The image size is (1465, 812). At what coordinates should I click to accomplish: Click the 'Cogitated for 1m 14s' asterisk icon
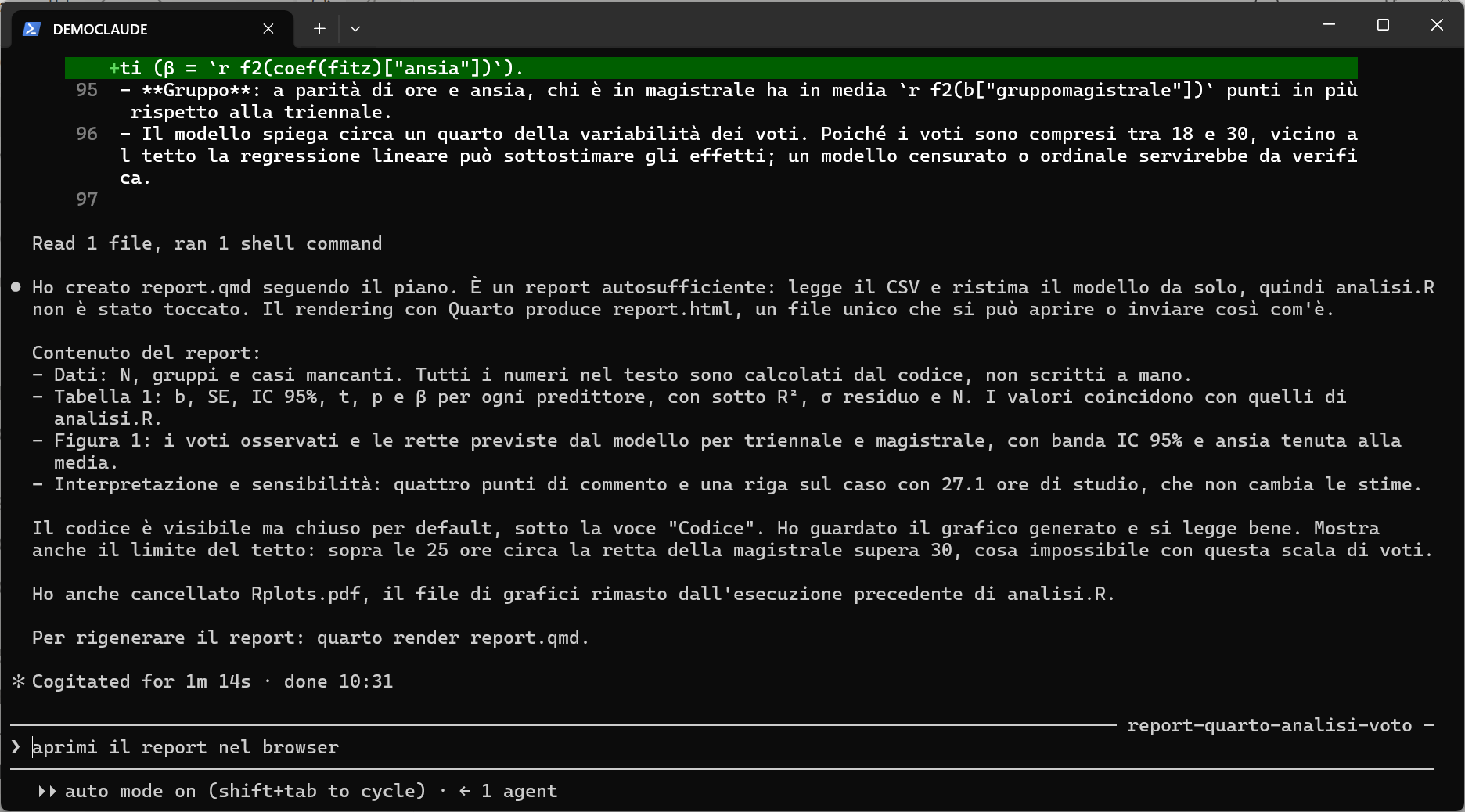(19, 681)
